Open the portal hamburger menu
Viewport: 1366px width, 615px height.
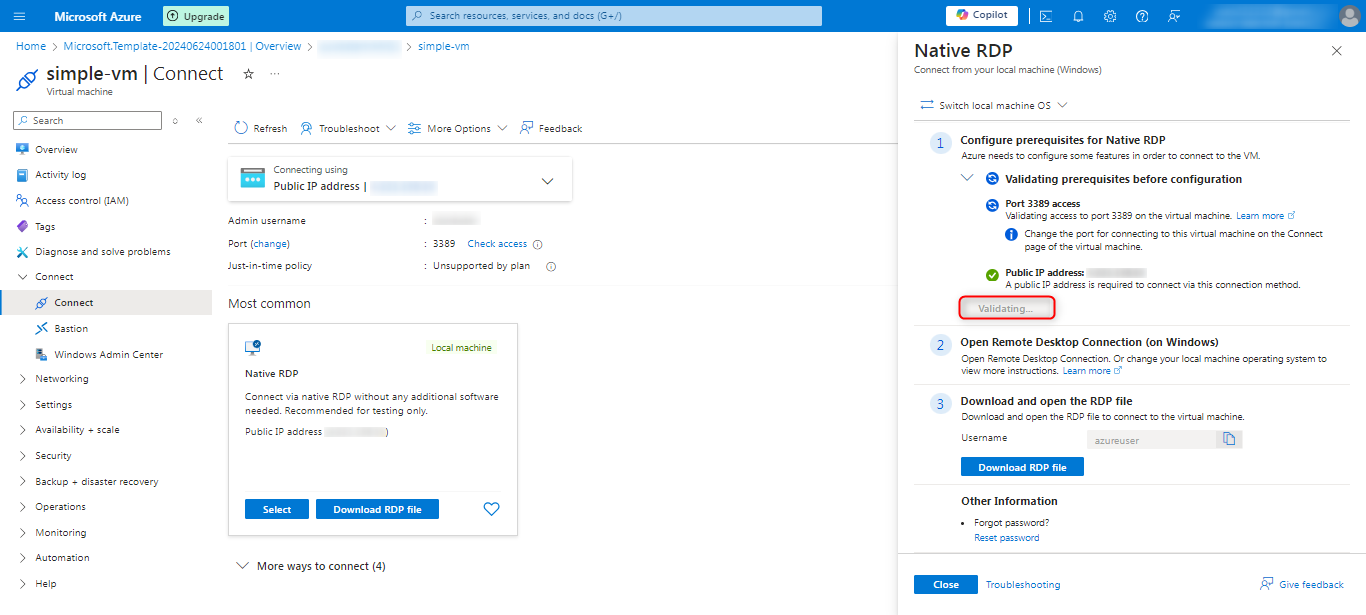click(x=20, y=16)
